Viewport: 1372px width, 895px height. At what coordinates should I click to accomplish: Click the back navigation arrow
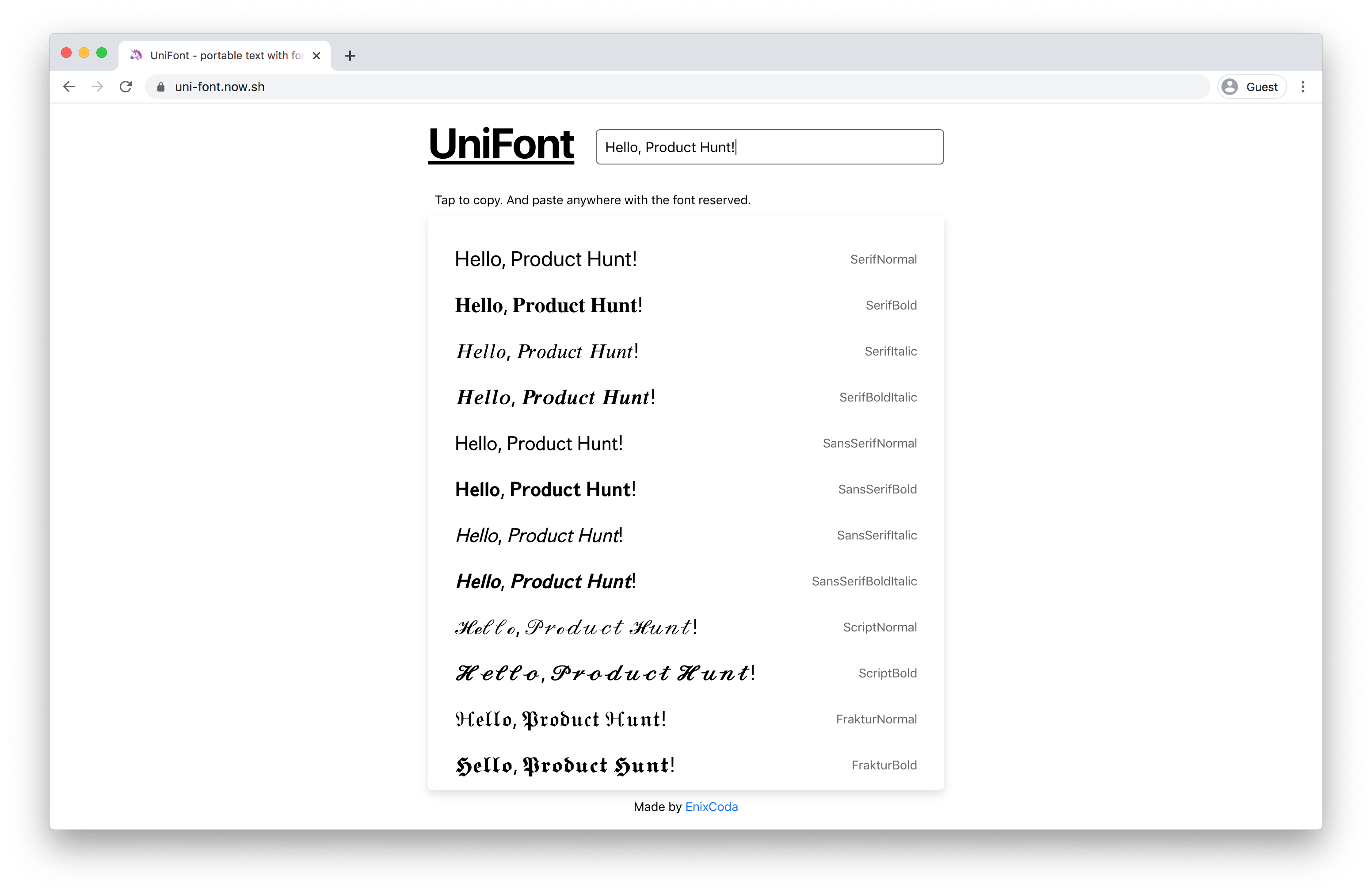coord(69,87)
